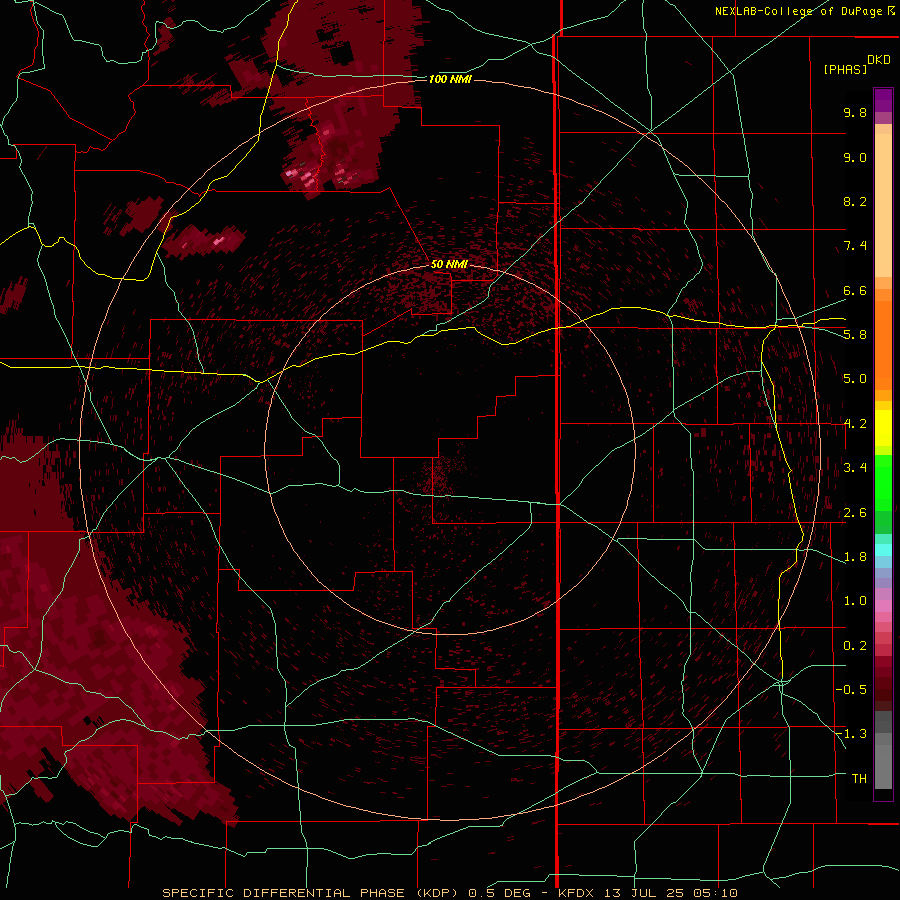Click the 3.4 value on the color scale
Viewport: 900px width, 900px height.
click(x=855, y=468)
